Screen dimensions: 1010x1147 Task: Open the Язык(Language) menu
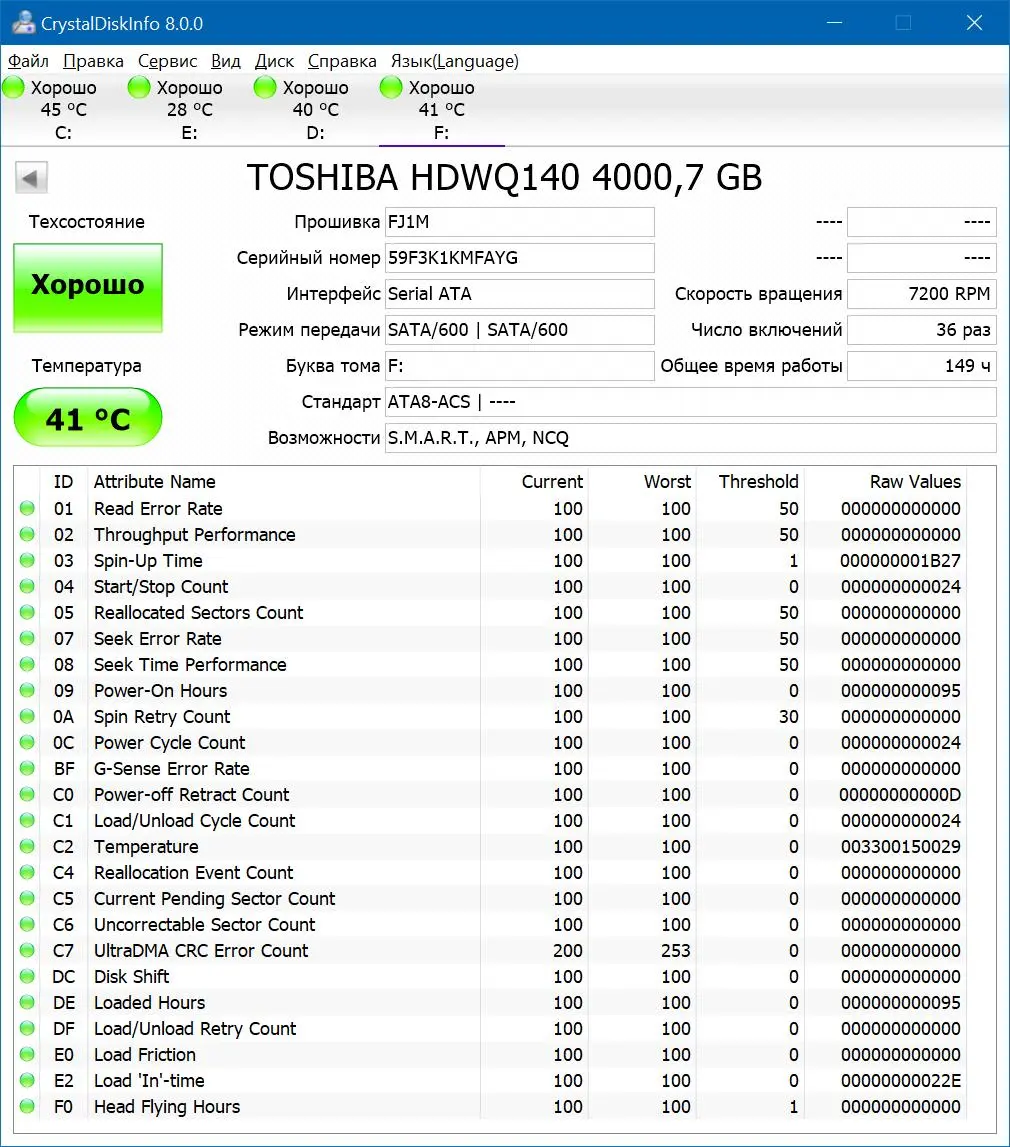[x=455, y=61]
